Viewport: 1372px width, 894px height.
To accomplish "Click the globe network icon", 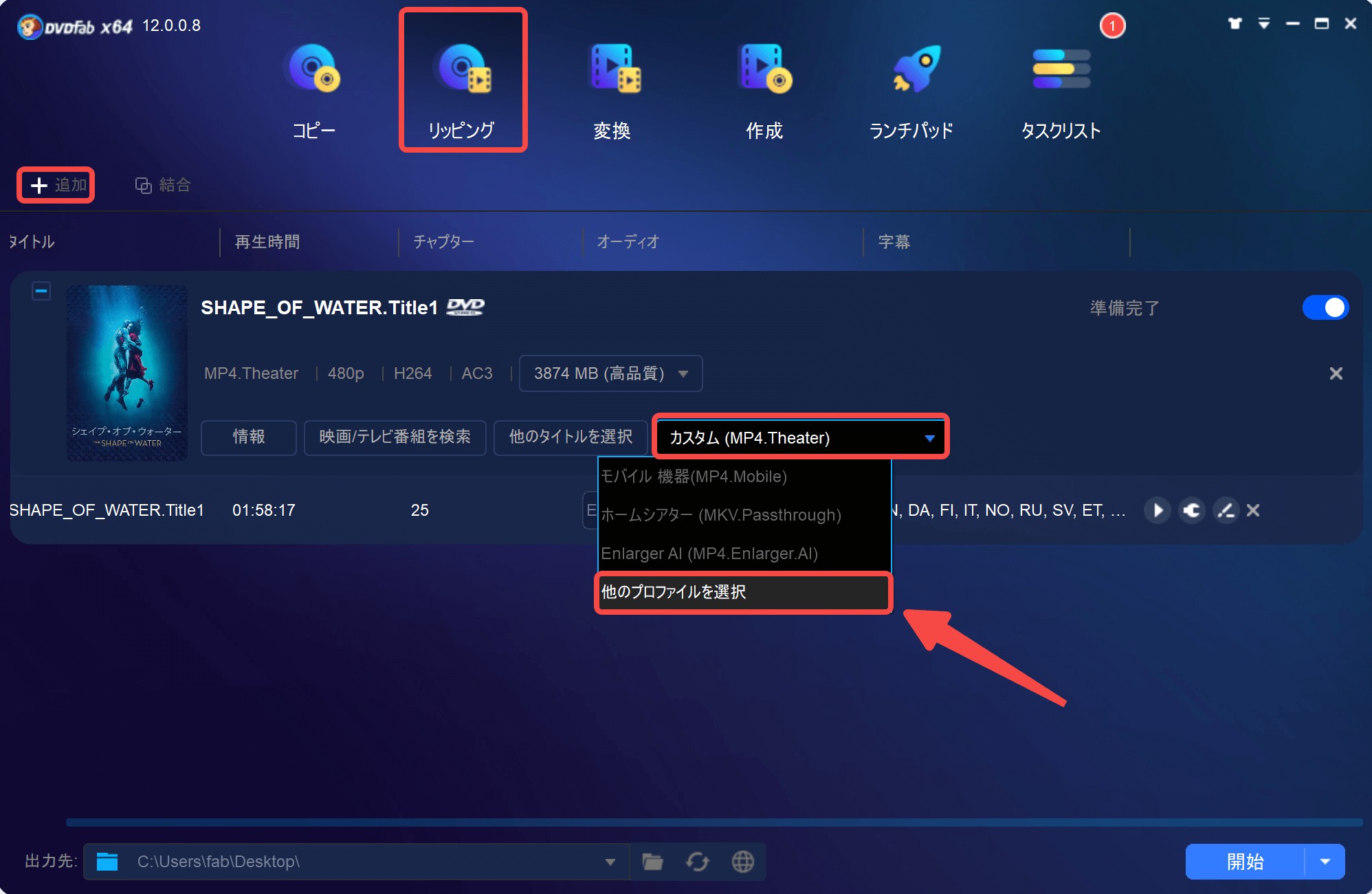I will tap(743, 862).
